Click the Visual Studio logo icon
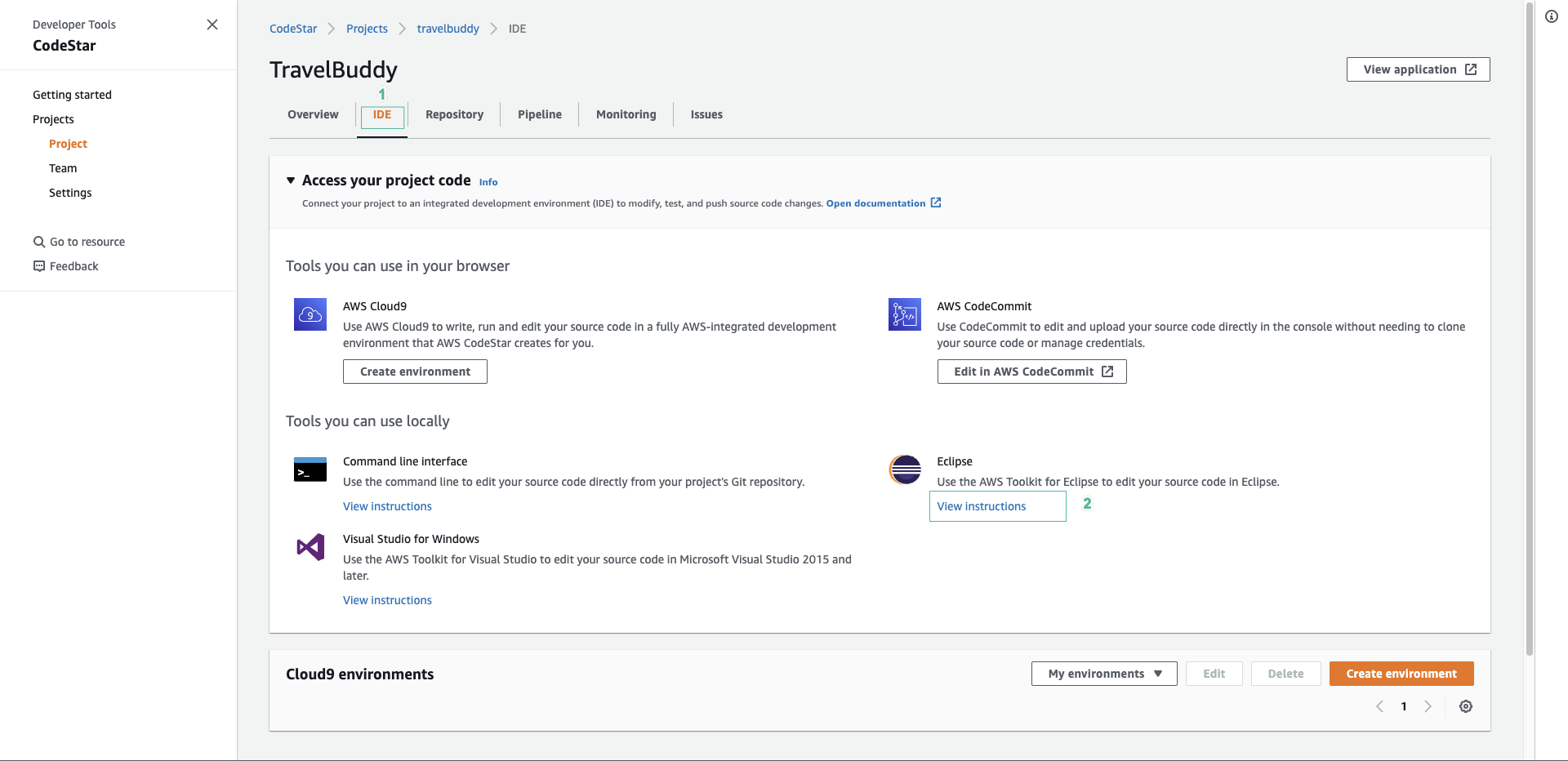This screenshot has width=1568, height=761. point(310,547)
